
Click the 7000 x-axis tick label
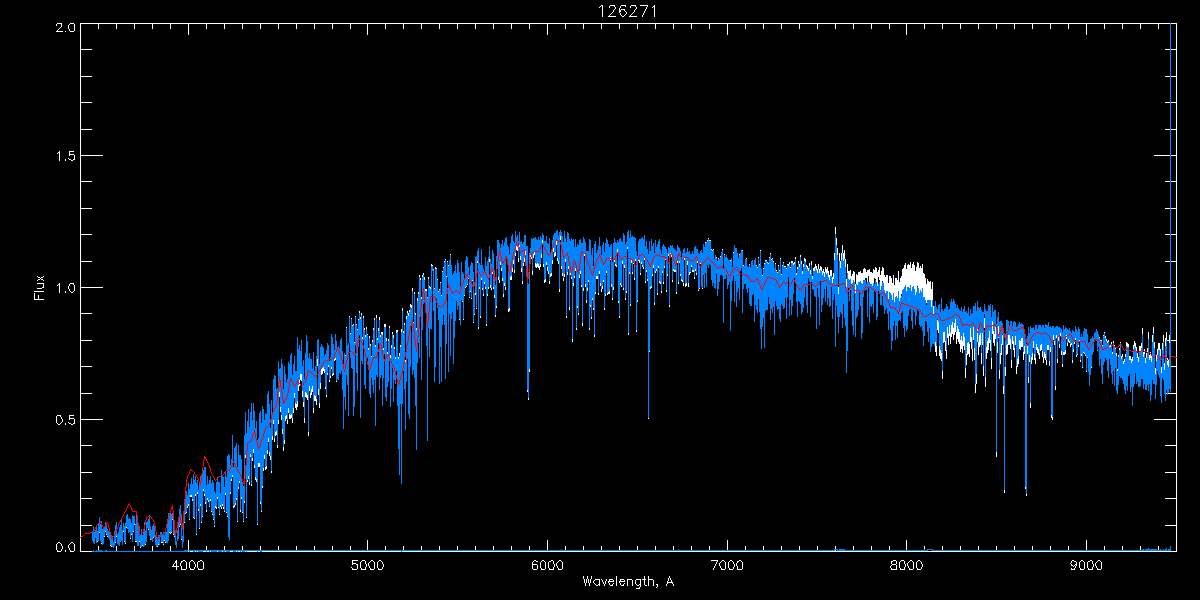pos(727,565)
